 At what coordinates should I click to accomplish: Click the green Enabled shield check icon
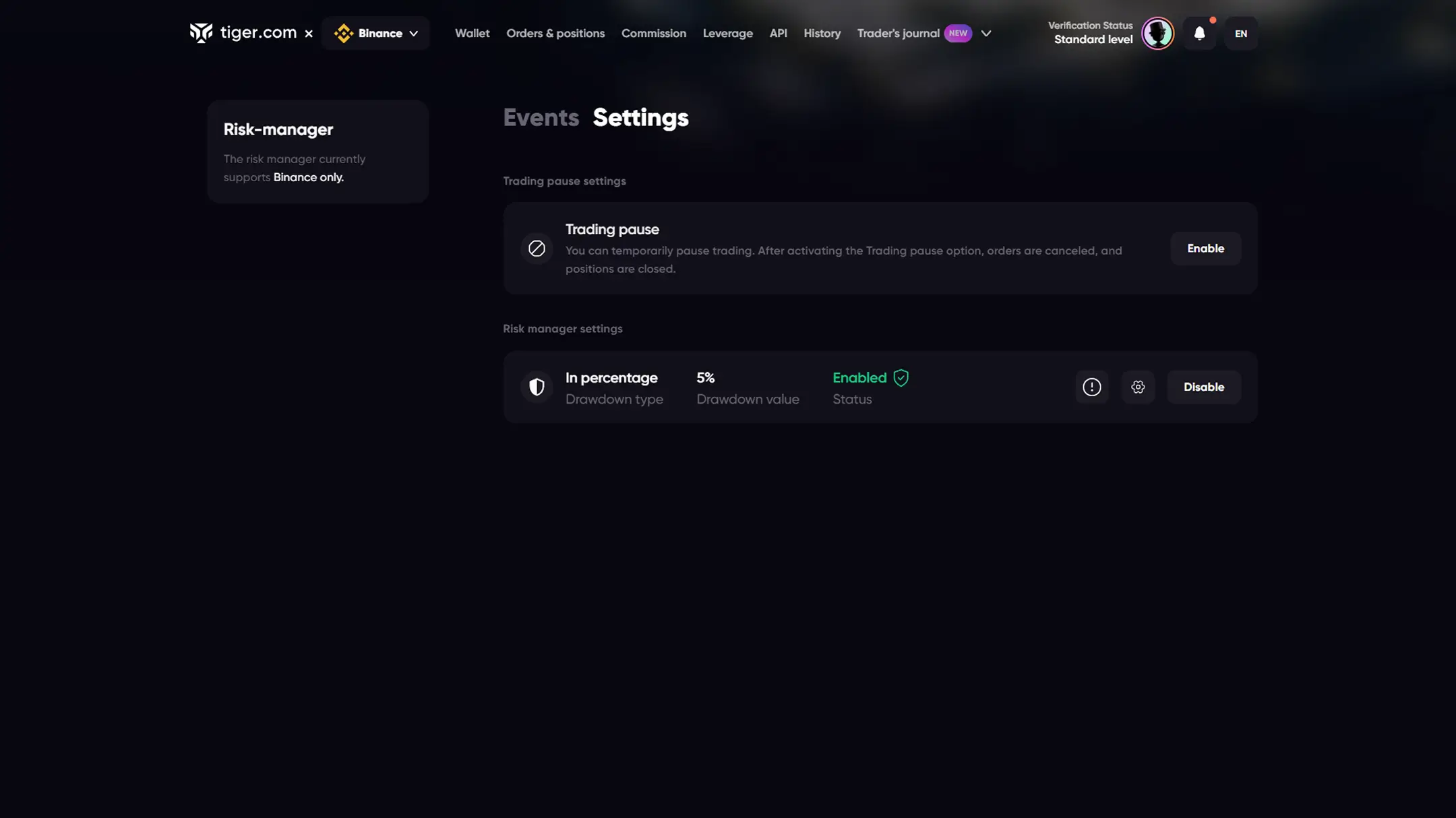[x=901, y=378]
